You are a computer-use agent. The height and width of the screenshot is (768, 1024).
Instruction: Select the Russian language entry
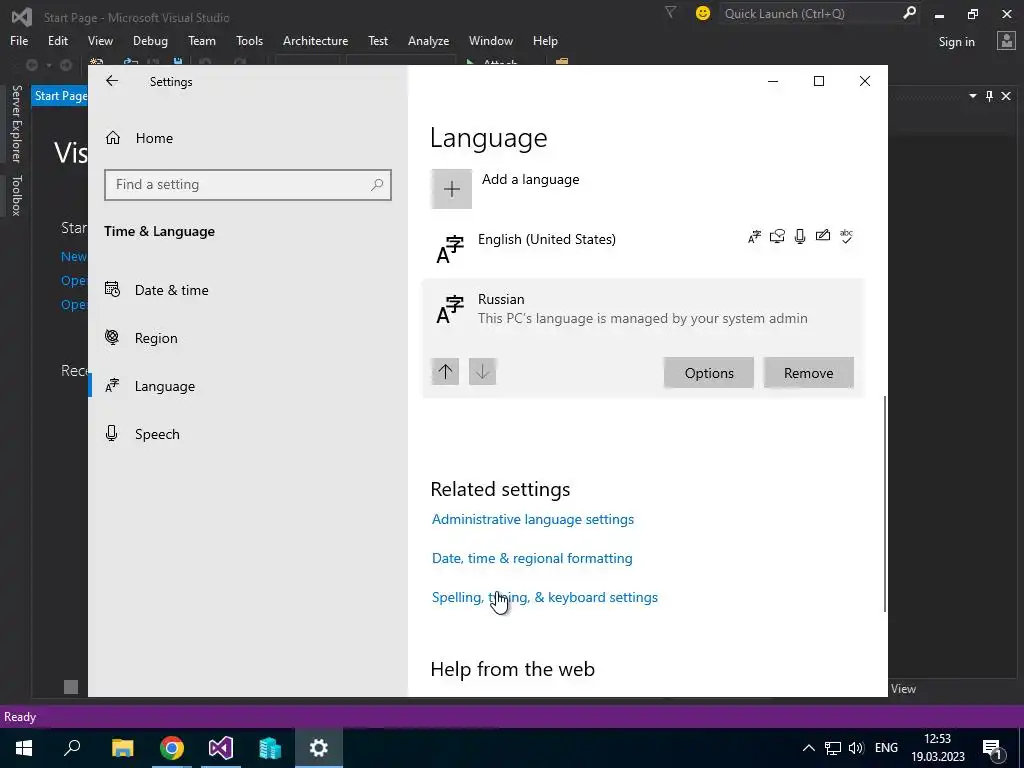643,309
